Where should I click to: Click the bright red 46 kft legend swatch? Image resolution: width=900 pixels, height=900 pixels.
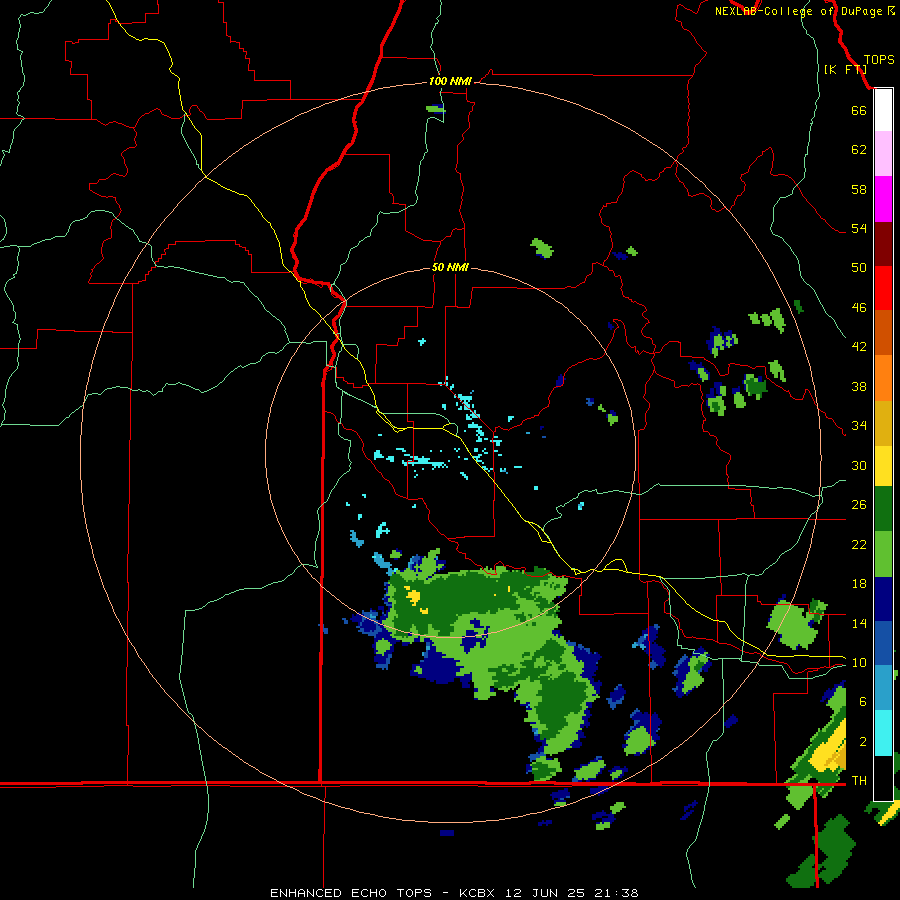pos(883,288)
